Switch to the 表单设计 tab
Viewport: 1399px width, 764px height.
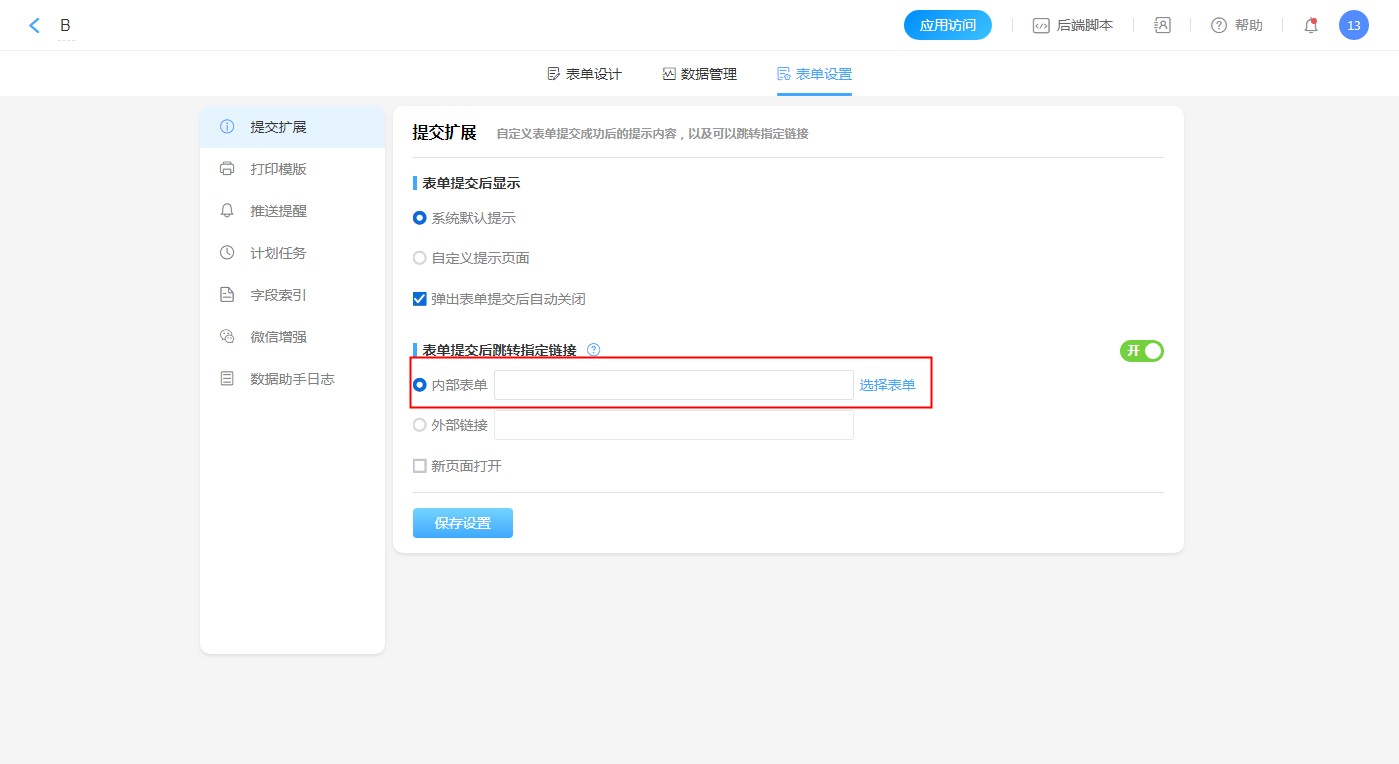(584, 74)
